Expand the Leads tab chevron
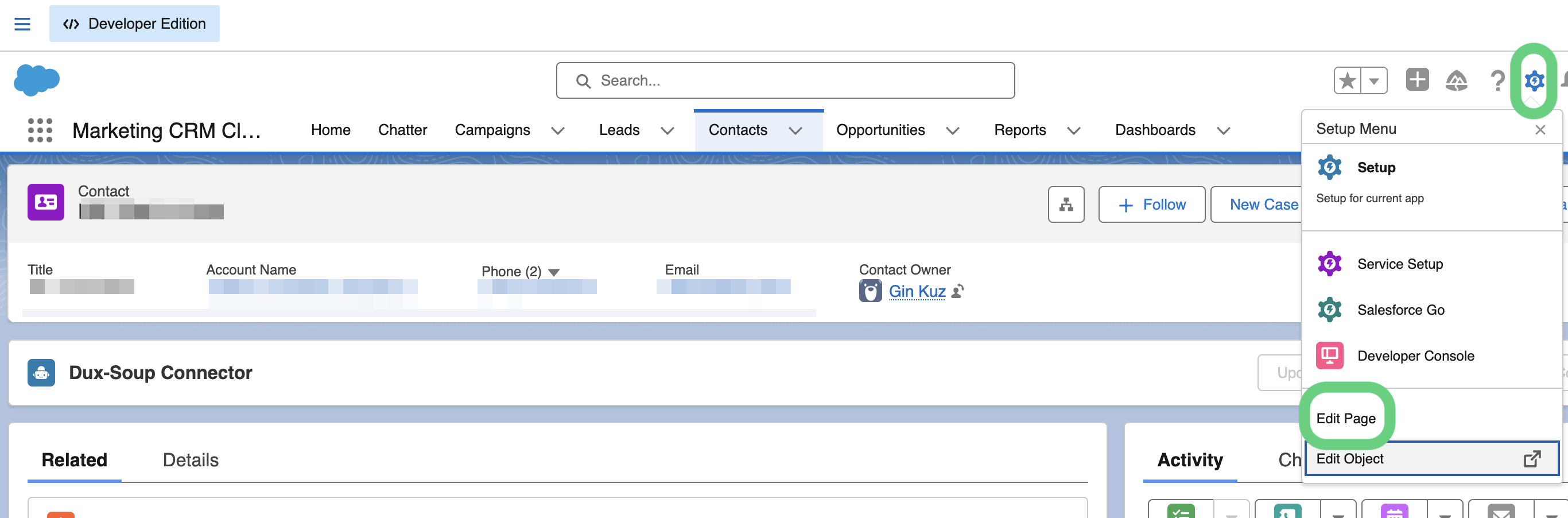1568x518 pixels. pos(667,130)
